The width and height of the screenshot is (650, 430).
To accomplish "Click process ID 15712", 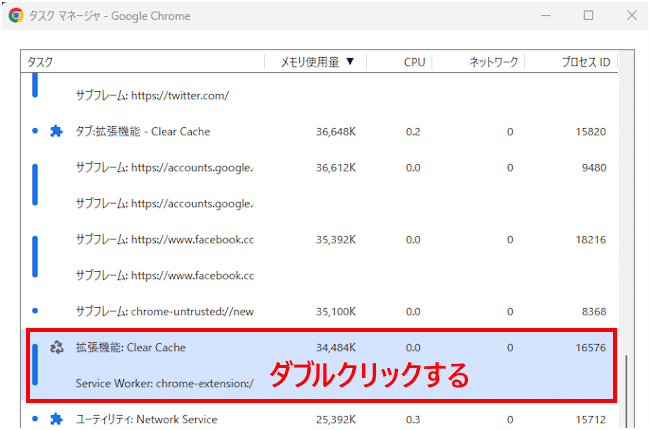I will point(591,420).
